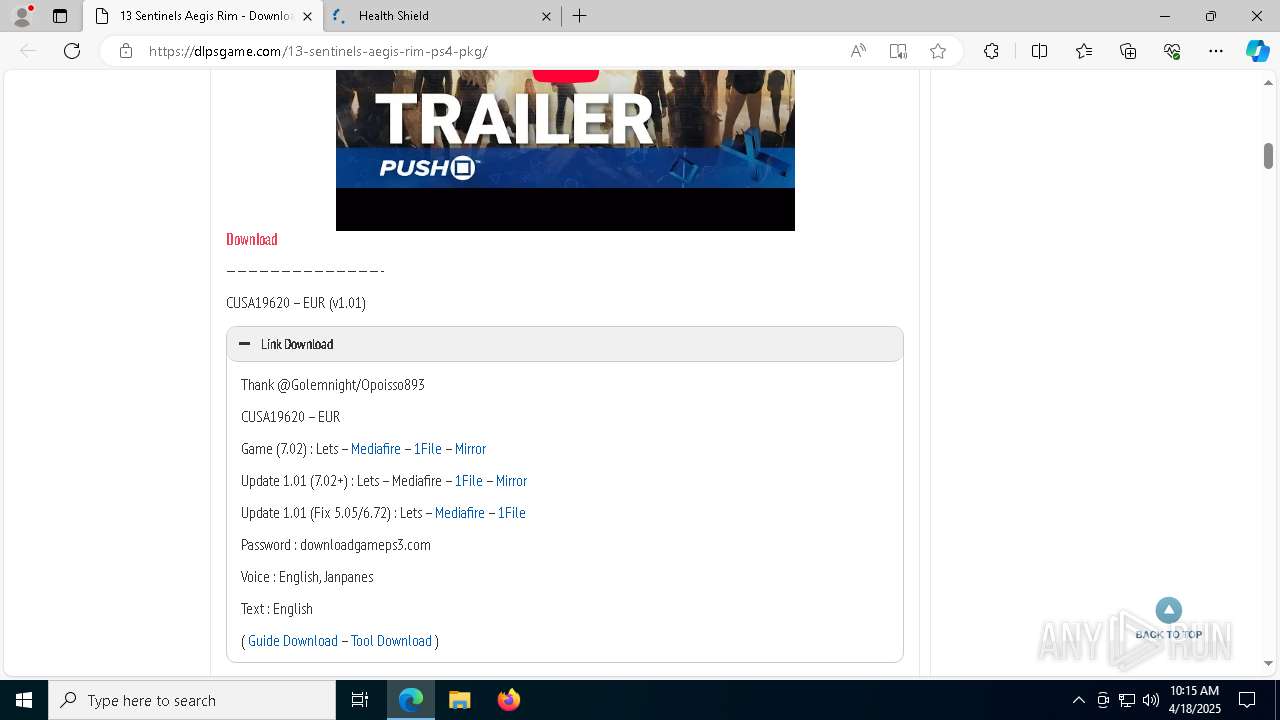The width and height of the screenshot is (1280, 720).
Task: Open the Fix 5.05/6.72 1File link
Action: (512, 513)
